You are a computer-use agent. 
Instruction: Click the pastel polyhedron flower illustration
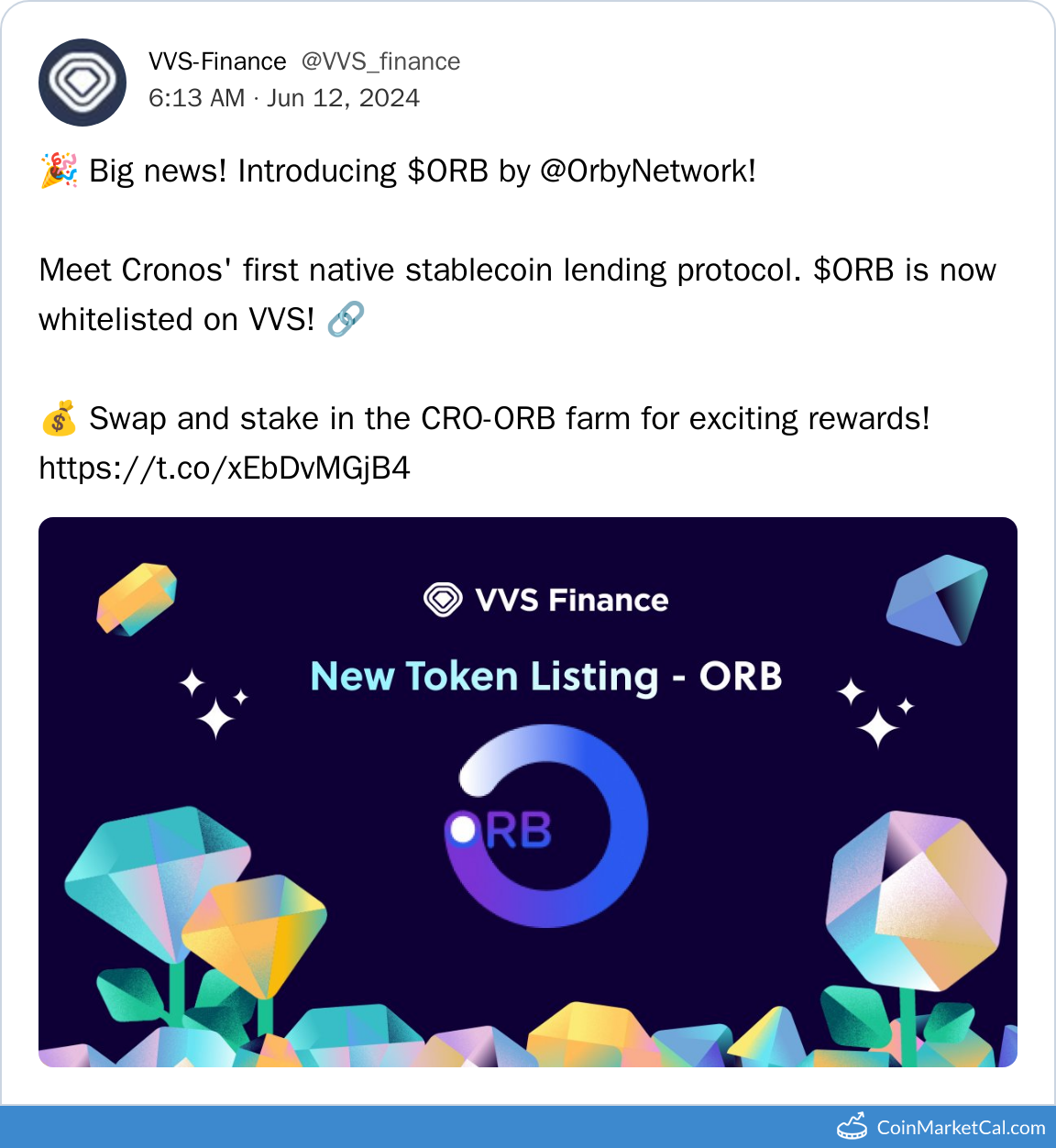click(x=917, y=899)
